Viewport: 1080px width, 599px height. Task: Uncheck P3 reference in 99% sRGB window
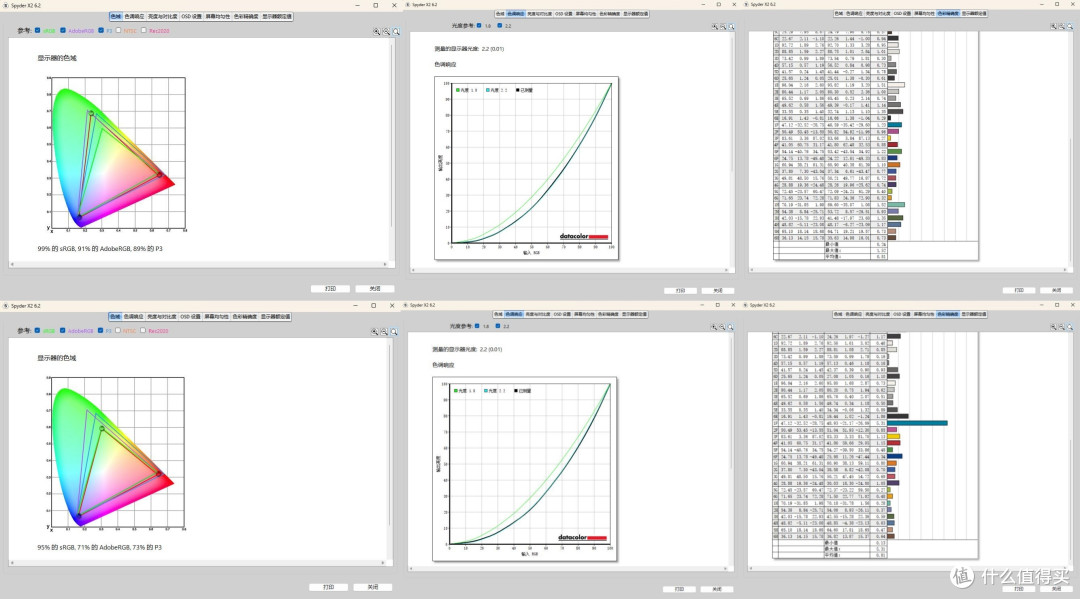(x=101, y=30)
